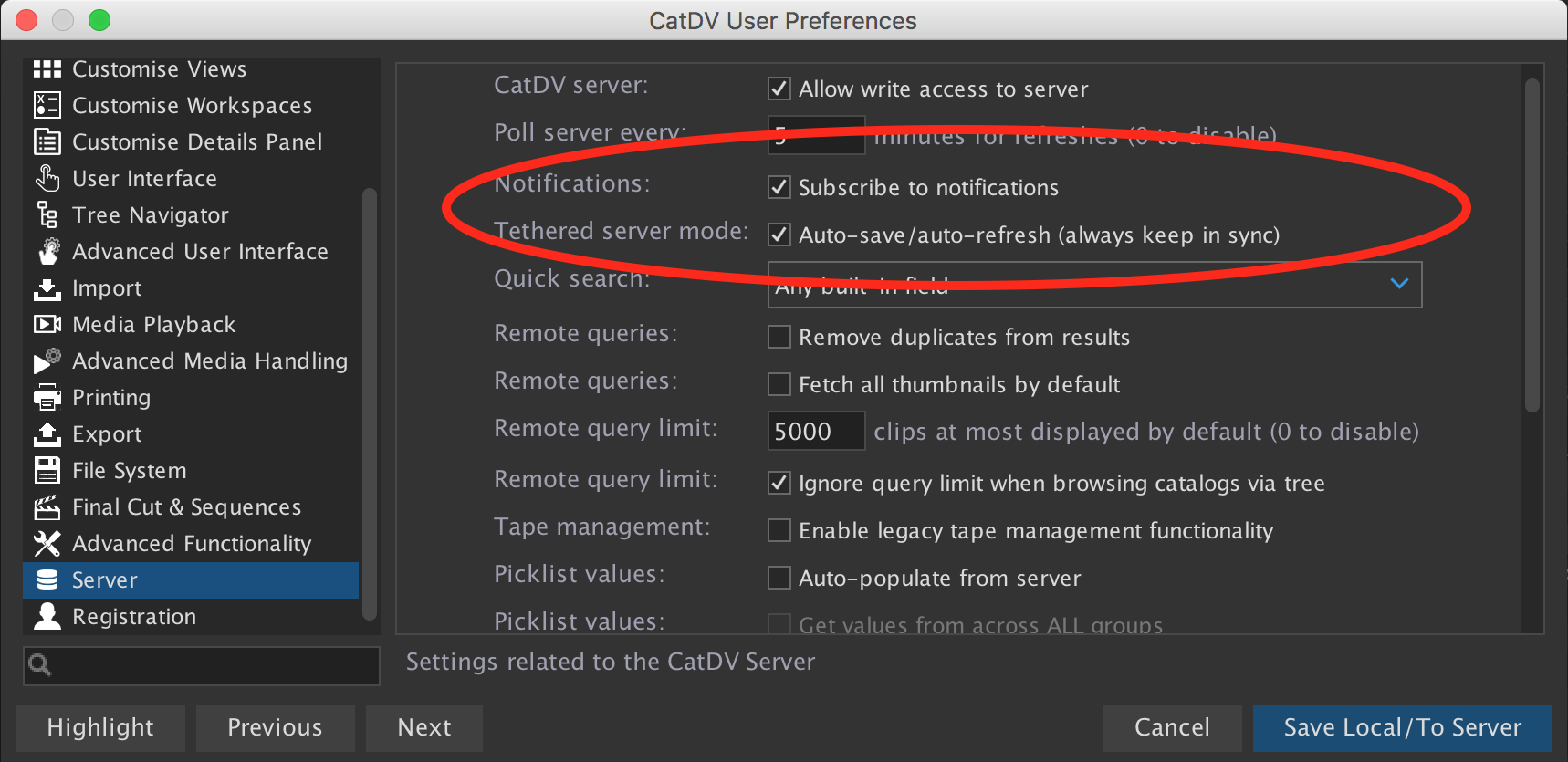Open the Quick search dropdown arrow
The height and width of the screenshot is (762, 1568).
click(1399, 284)
